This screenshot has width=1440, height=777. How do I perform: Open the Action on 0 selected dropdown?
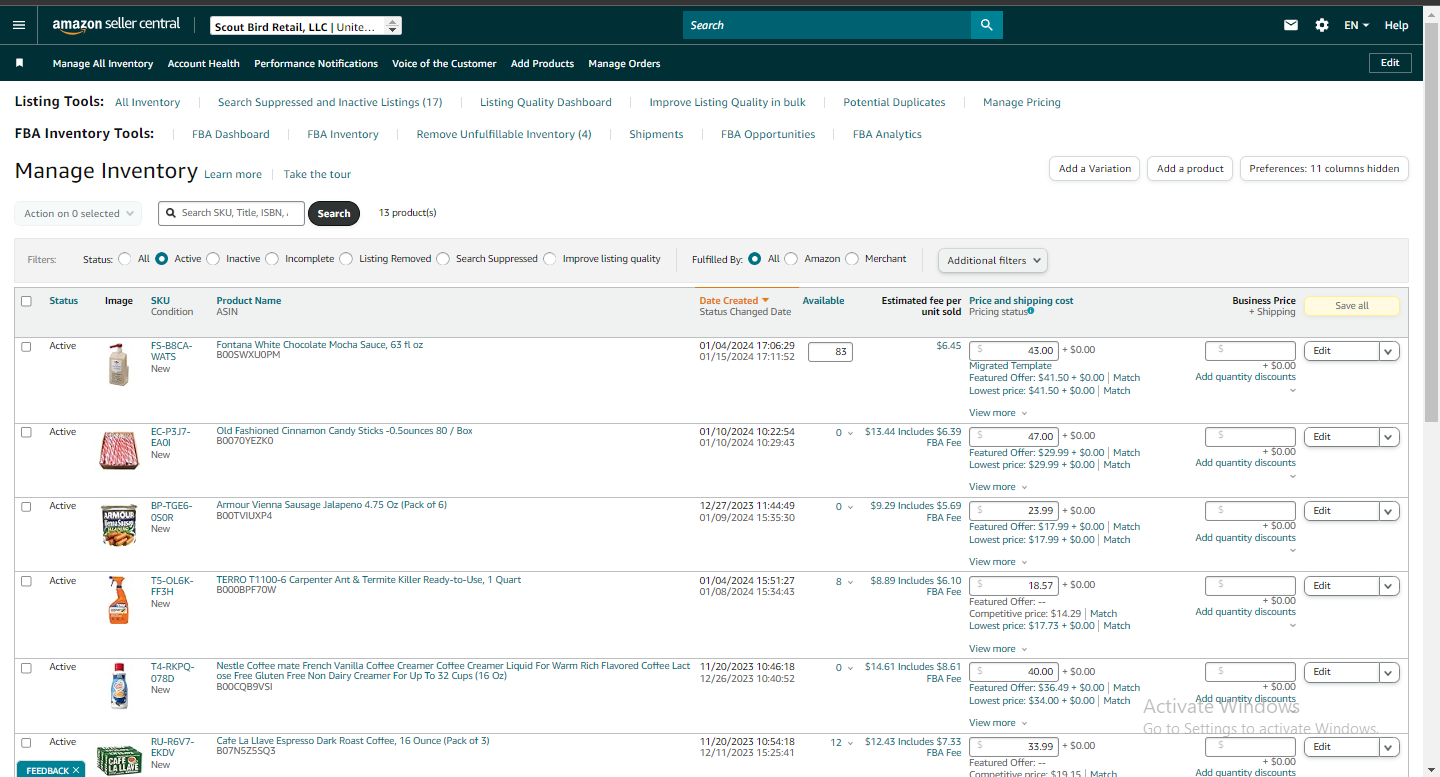pos(78,213)
